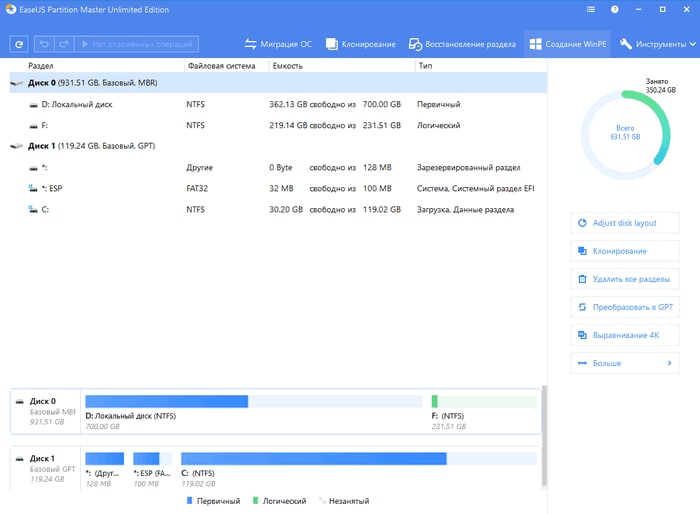Click the disk map vertical scrollbar
This screenshot has height=514, width=700.
click(x=544, y=435)
